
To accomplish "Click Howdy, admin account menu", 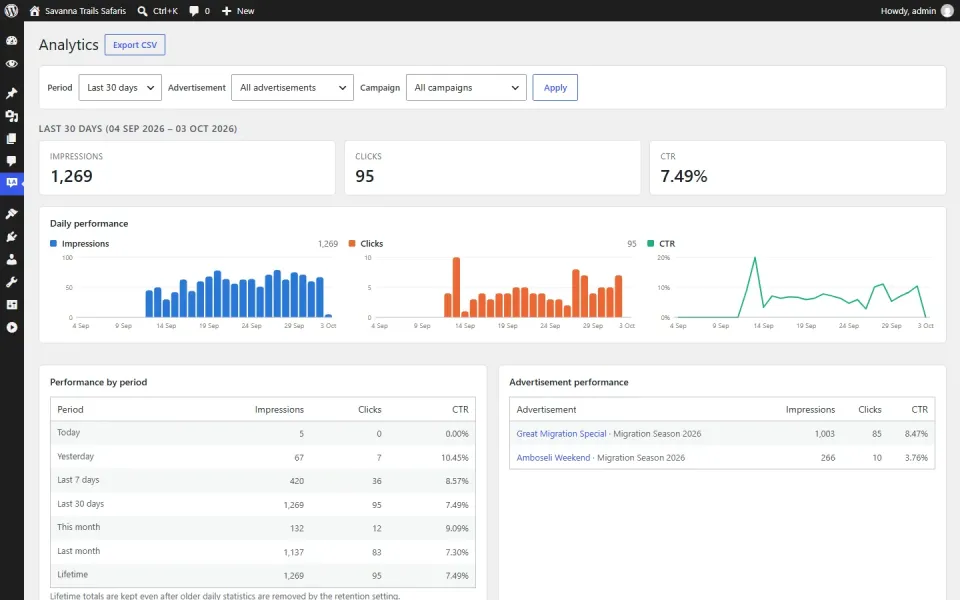I will [x=908, y=11].
